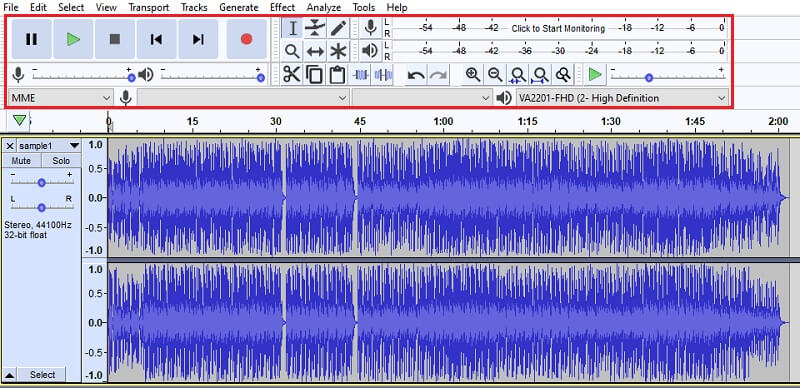Screen dimensions: 800x388
Task: Click the 1:30 mark on timeline ruler
Action: 611,122
